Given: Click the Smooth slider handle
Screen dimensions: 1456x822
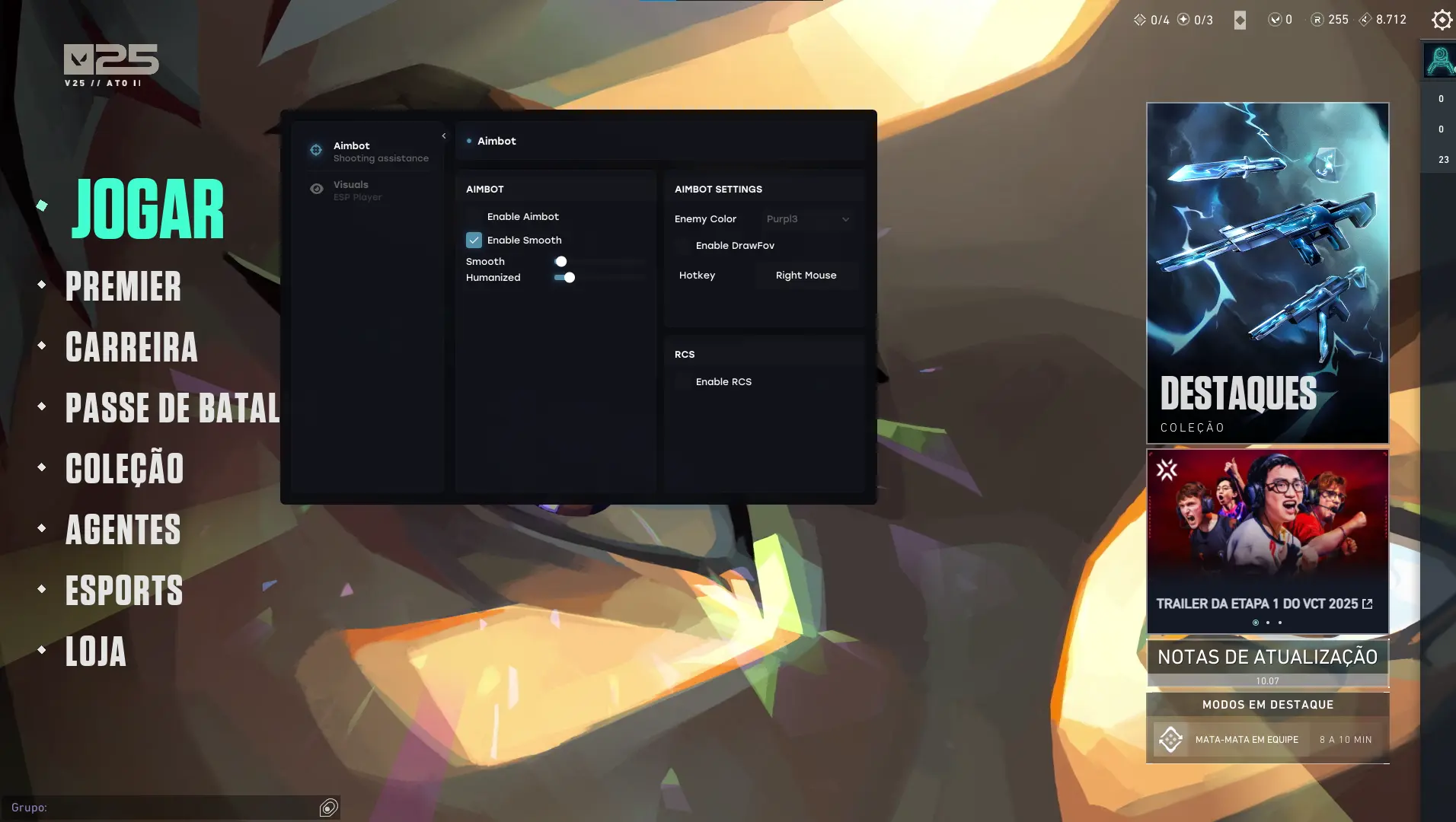Looking at the screenshot, I should [x=561, y=262].
